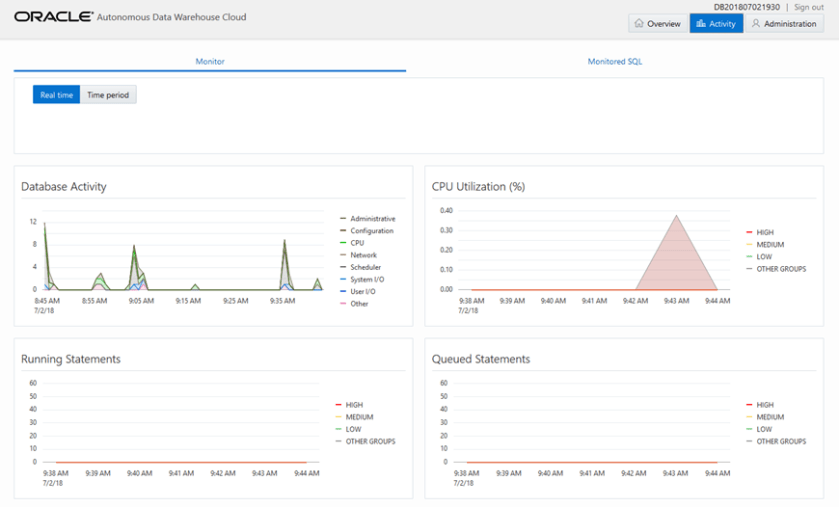This screenshot has height=507, width=839.
Task: Click the Scheduler legend entry
Action: point(365,267)
